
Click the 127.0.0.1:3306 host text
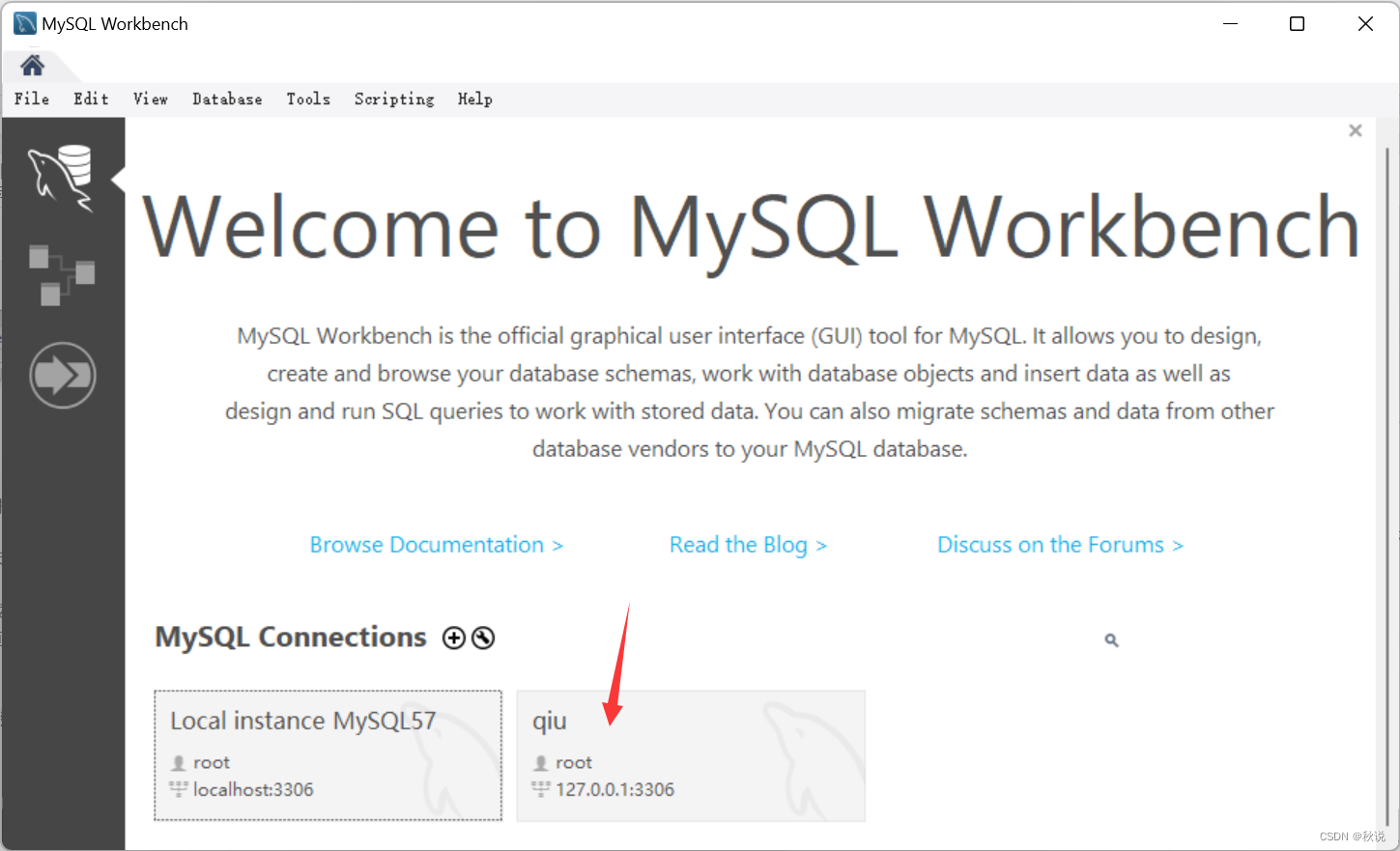coord(615,789)
